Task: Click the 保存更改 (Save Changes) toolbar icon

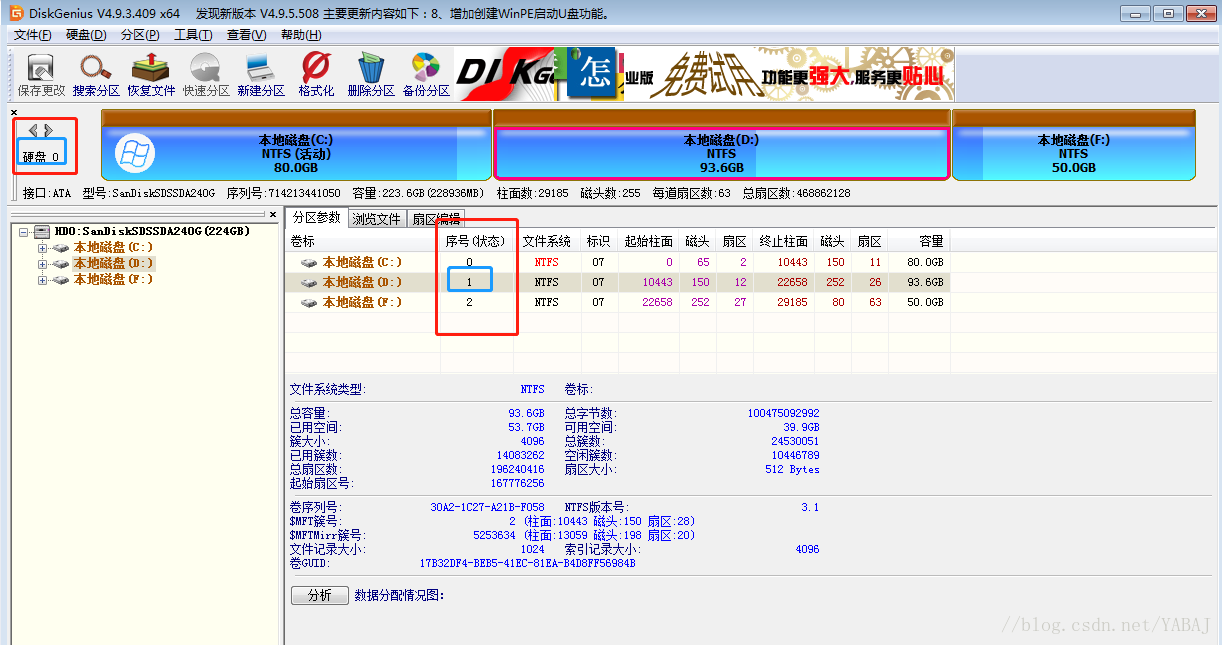Action: tap(41, 74)
